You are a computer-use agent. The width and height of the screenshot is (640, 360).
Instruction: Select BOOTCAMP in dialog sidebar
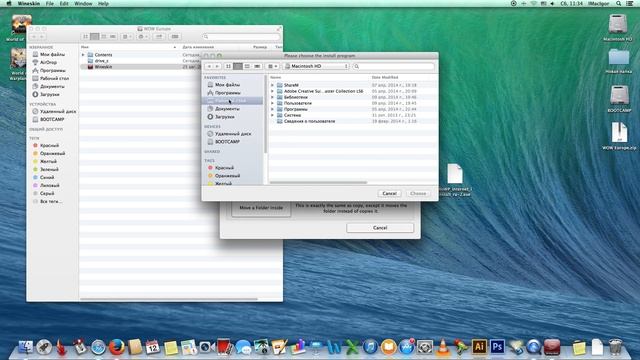pos(227,142)
